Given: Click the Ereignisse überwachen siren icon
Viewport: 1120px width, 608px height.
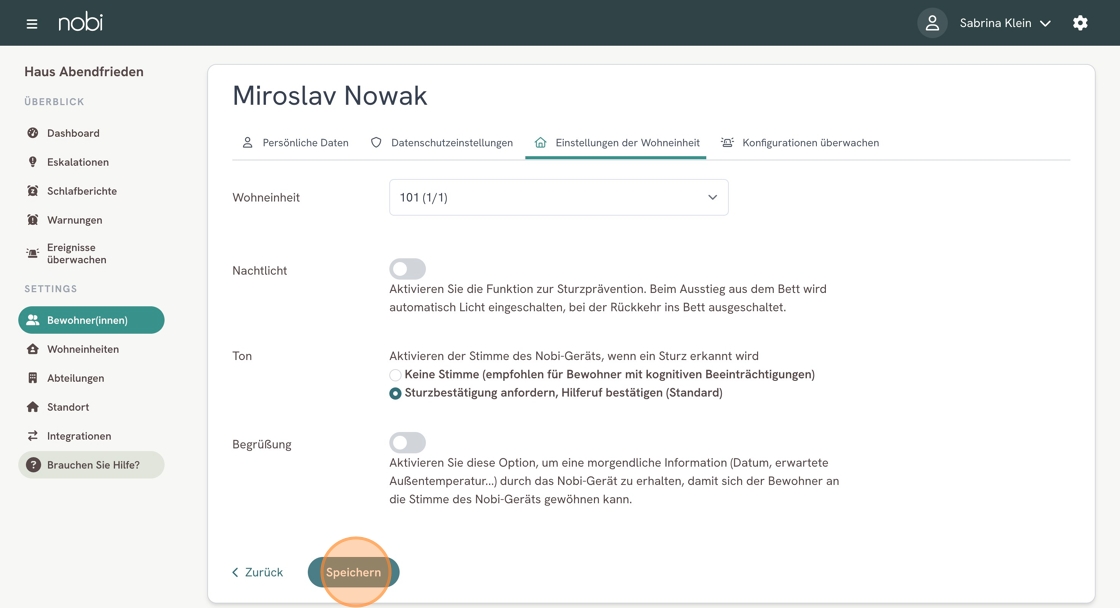Looking at the screenshot, I should click(32, 254).
